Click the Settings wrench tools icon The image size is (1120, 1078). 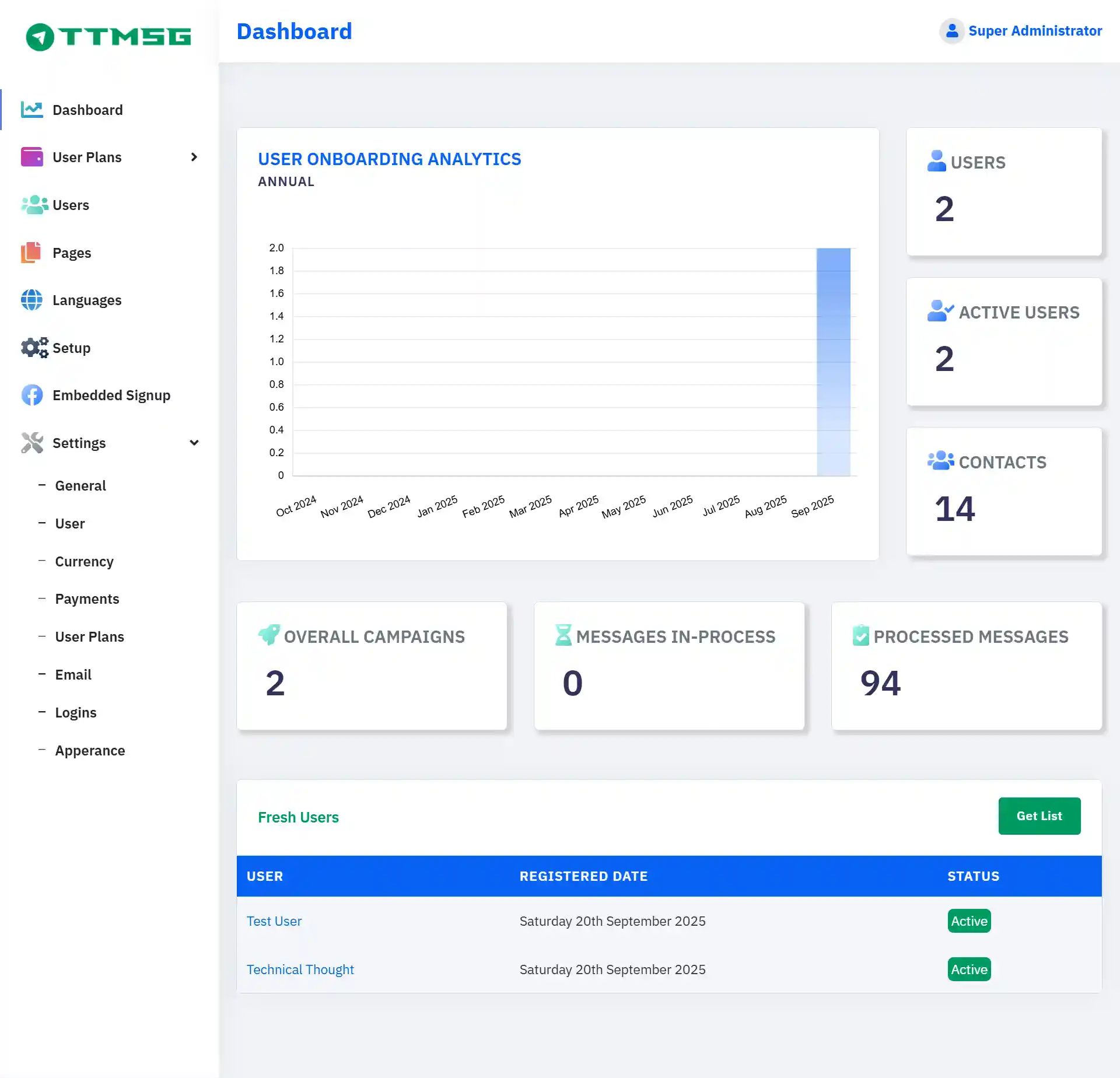click(32, 443)
